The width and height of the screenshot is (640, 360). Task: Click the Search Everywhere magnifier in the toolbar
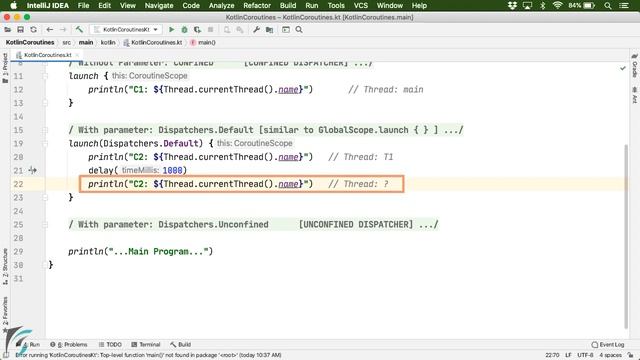(299, 29)
